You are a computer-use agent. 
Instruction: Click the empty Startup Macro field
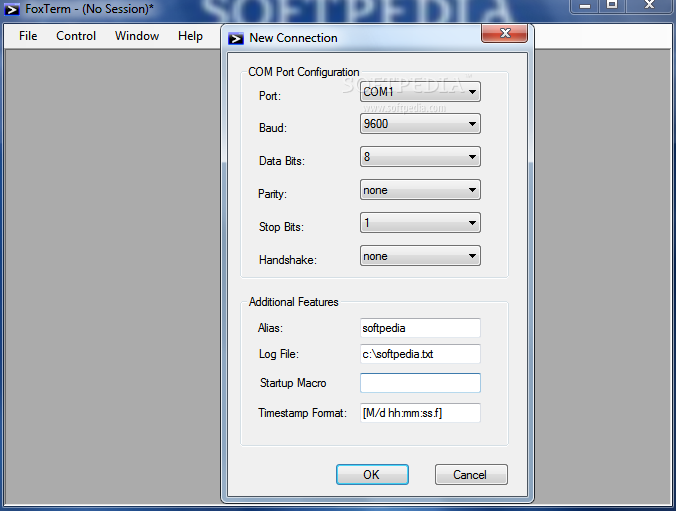coord(420,383)
